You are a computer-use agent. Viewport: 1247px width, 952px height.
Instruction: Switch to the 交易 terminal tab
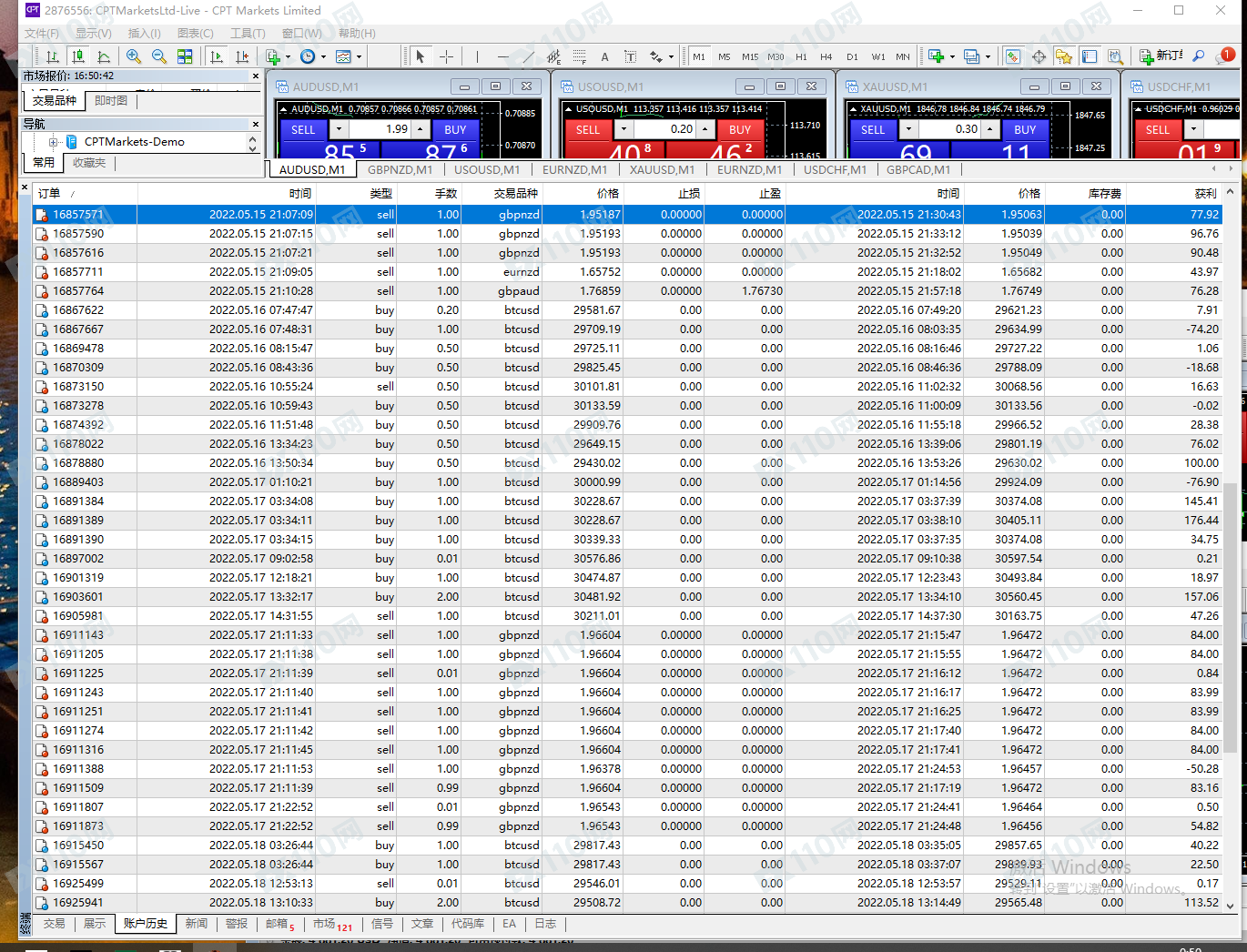pyautogui.click(x=54, y=924)
